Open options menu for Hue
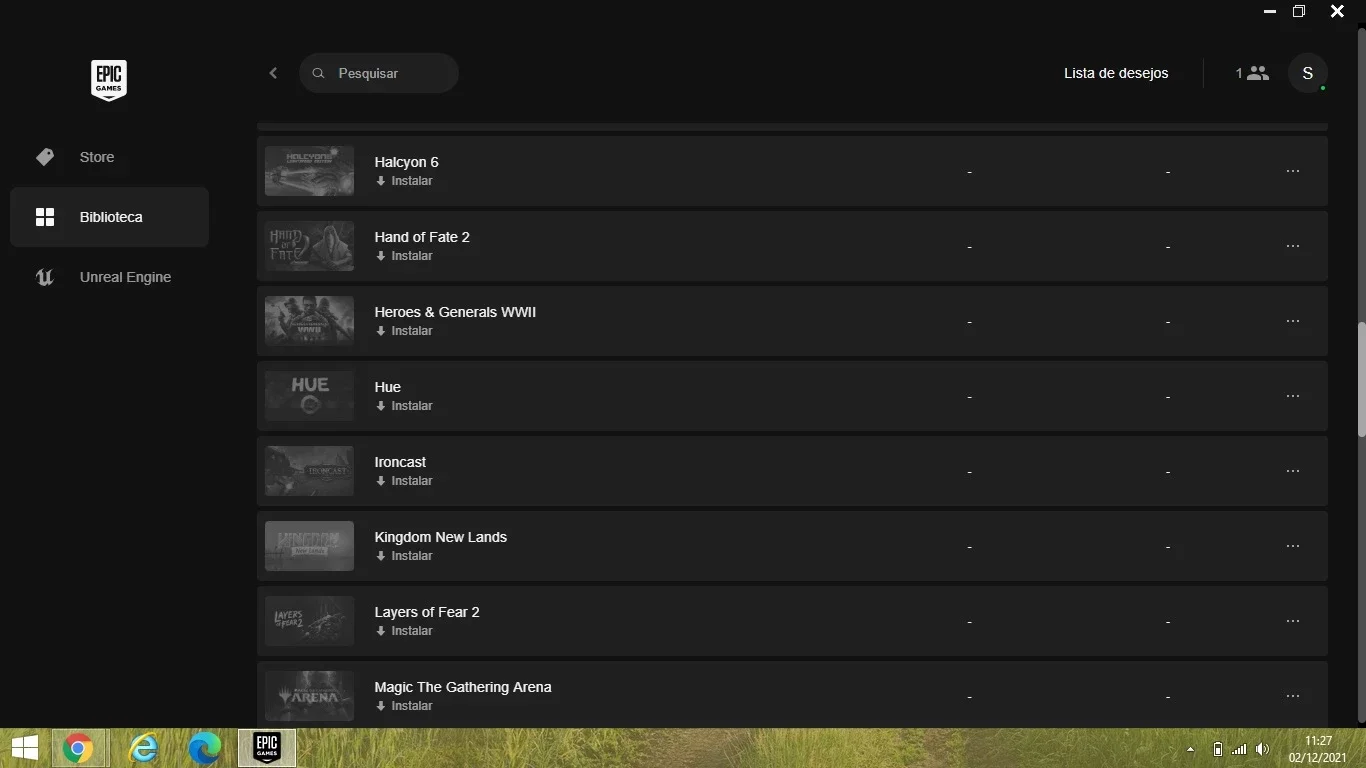 tap(1293, 396)
